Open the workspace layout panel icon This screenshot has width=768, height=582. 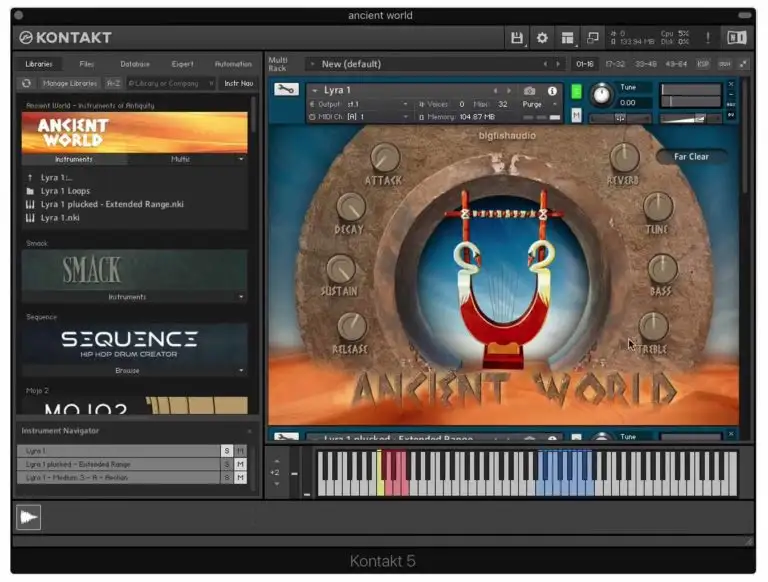(x=567, y=38)
